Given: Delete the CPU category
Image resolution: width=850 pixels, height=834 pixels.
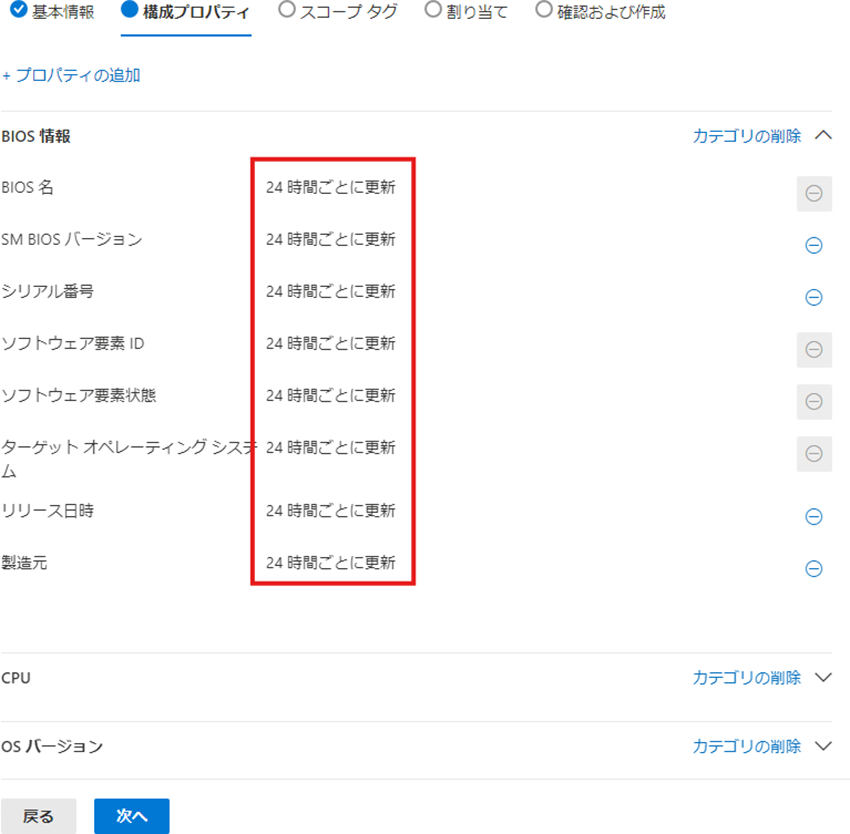Looking at the screenshot, I should 746,677.
